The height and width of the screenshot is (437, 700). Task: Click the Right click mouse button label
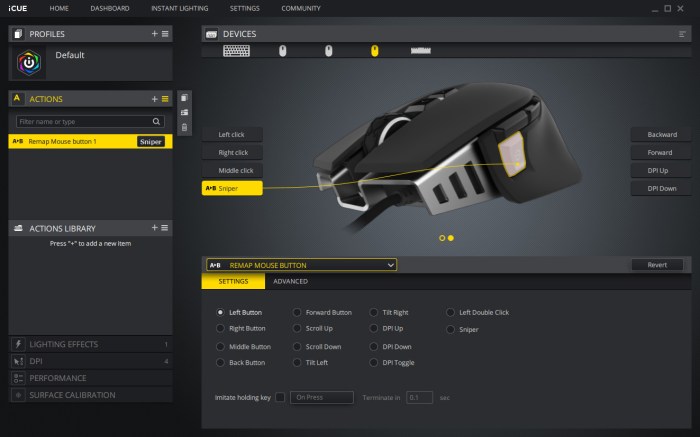click(x=232, y=152)
